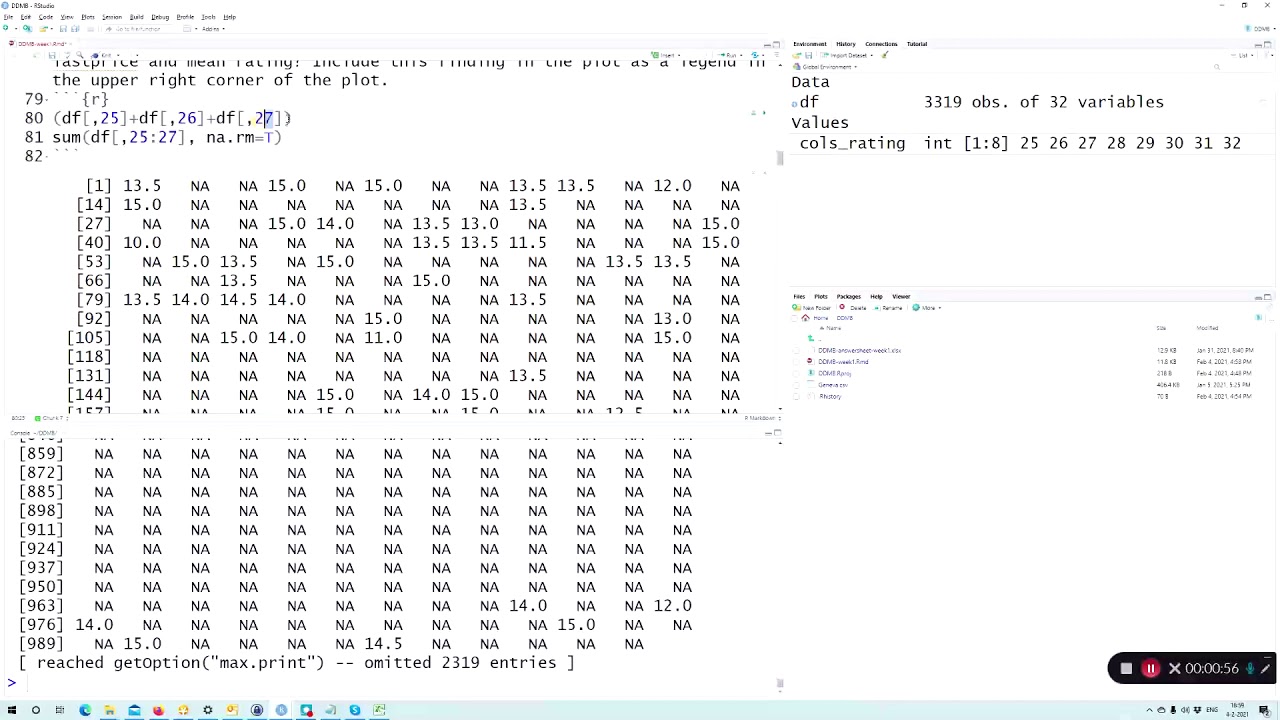Screen dimensions: 1280x720
Task: Expand the df data frame entry
Action: coord(795,102)
